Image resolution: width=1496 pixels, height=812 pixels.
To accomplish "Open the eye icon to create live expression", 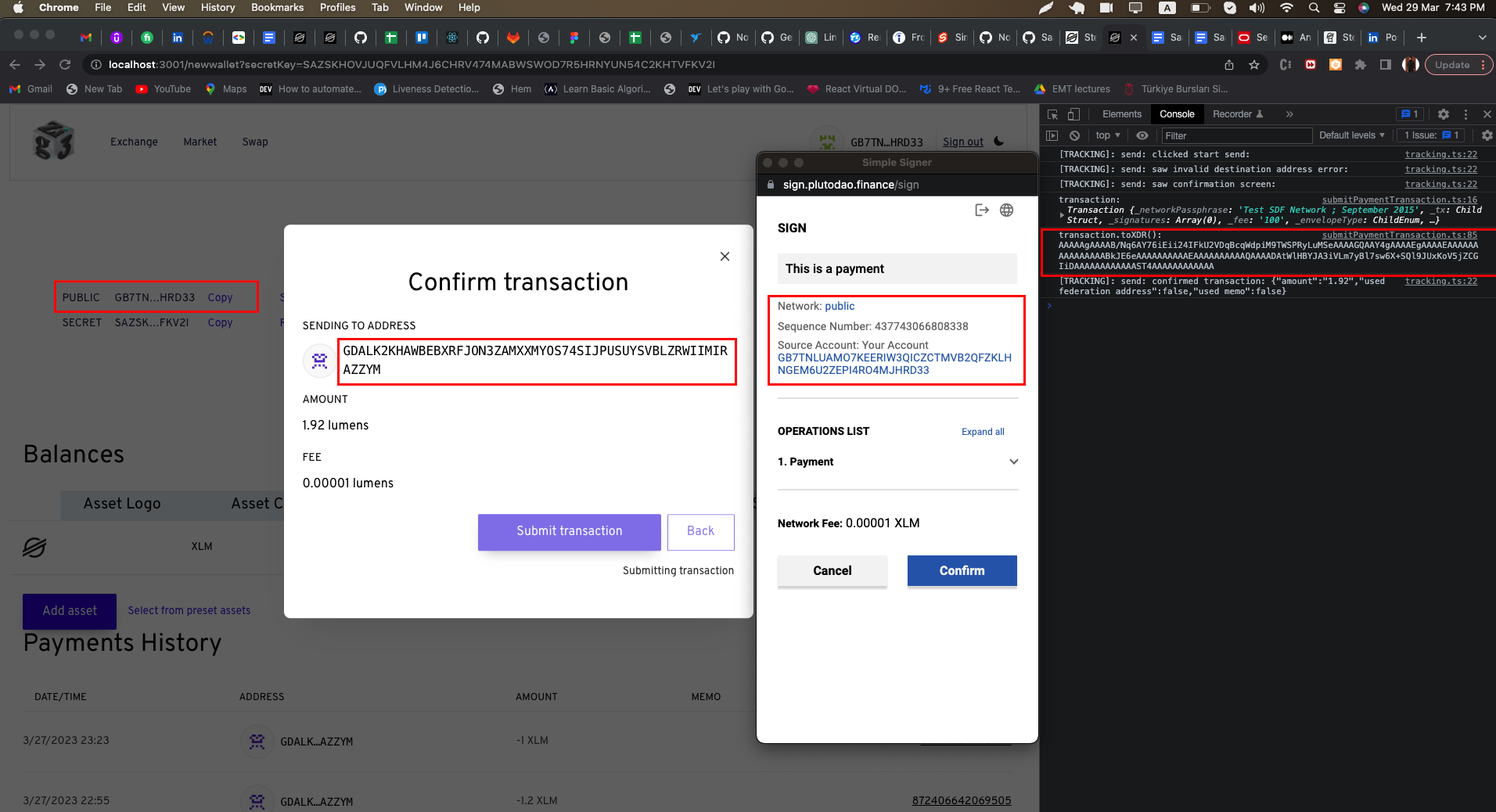I will pyautogui.click(x=1142, y=135).
